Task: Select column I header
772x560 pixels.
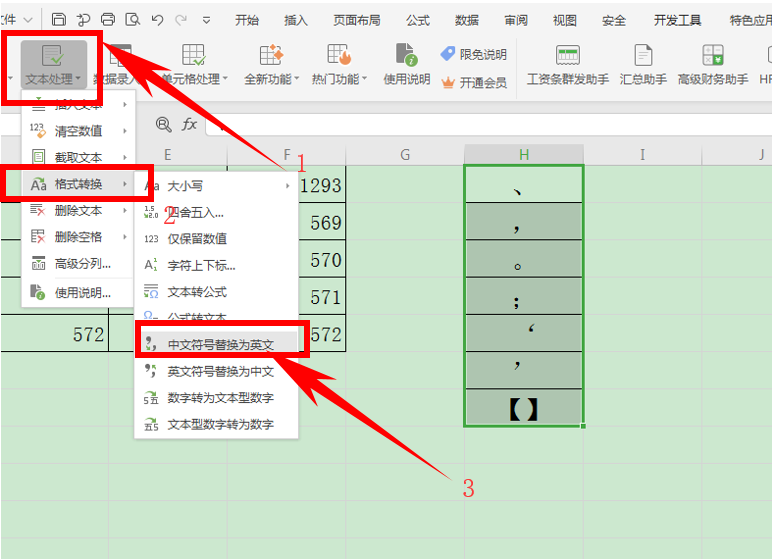Action: coord(643,155)
